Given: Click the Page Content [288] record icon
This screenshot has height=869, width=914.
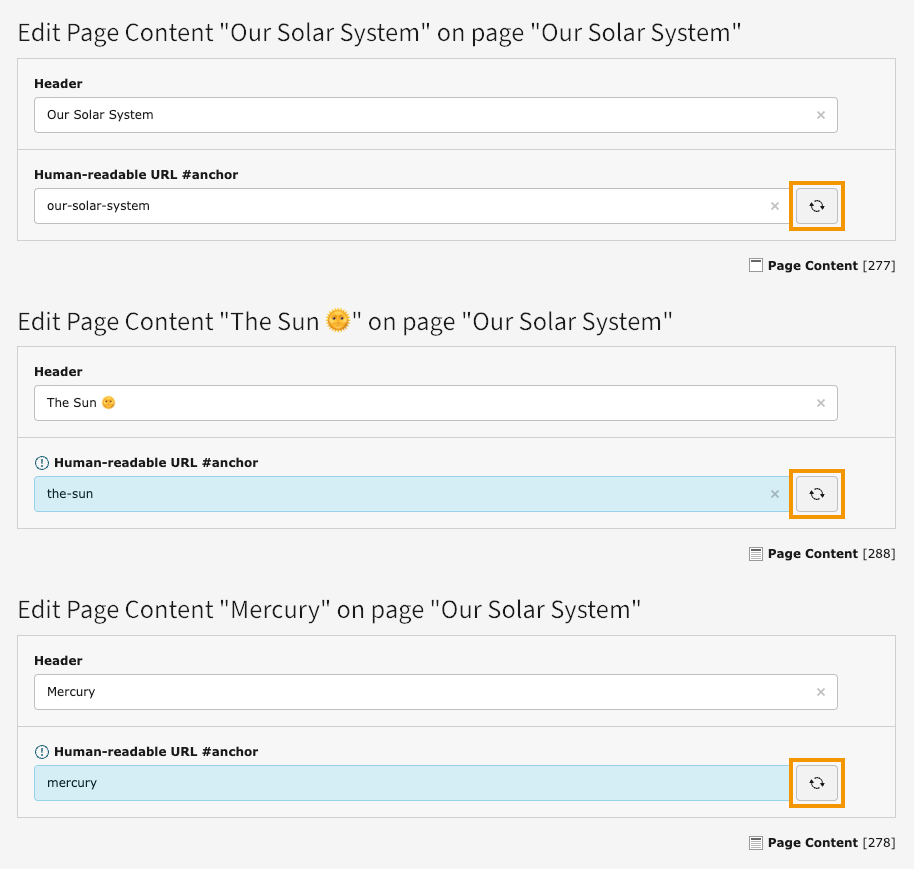Looking at the screenshot, I should pos(756,553).
